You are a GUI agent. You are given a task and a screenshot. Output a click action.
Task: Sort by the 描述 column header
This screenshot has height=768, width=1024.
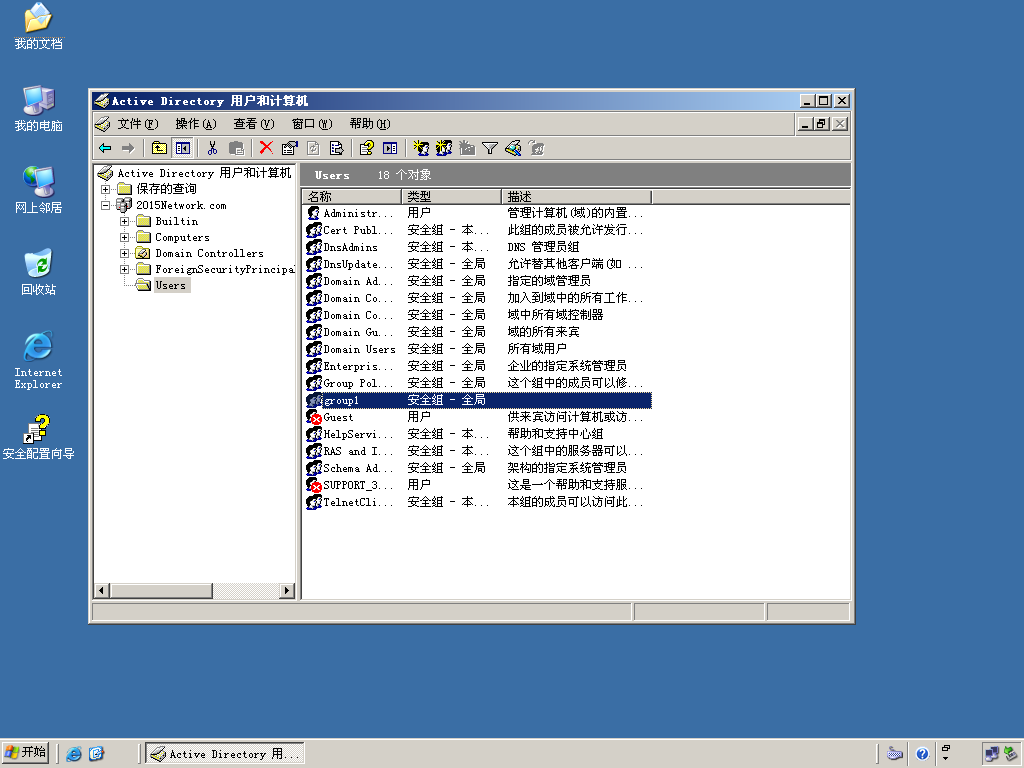click(x=577, y=197)
